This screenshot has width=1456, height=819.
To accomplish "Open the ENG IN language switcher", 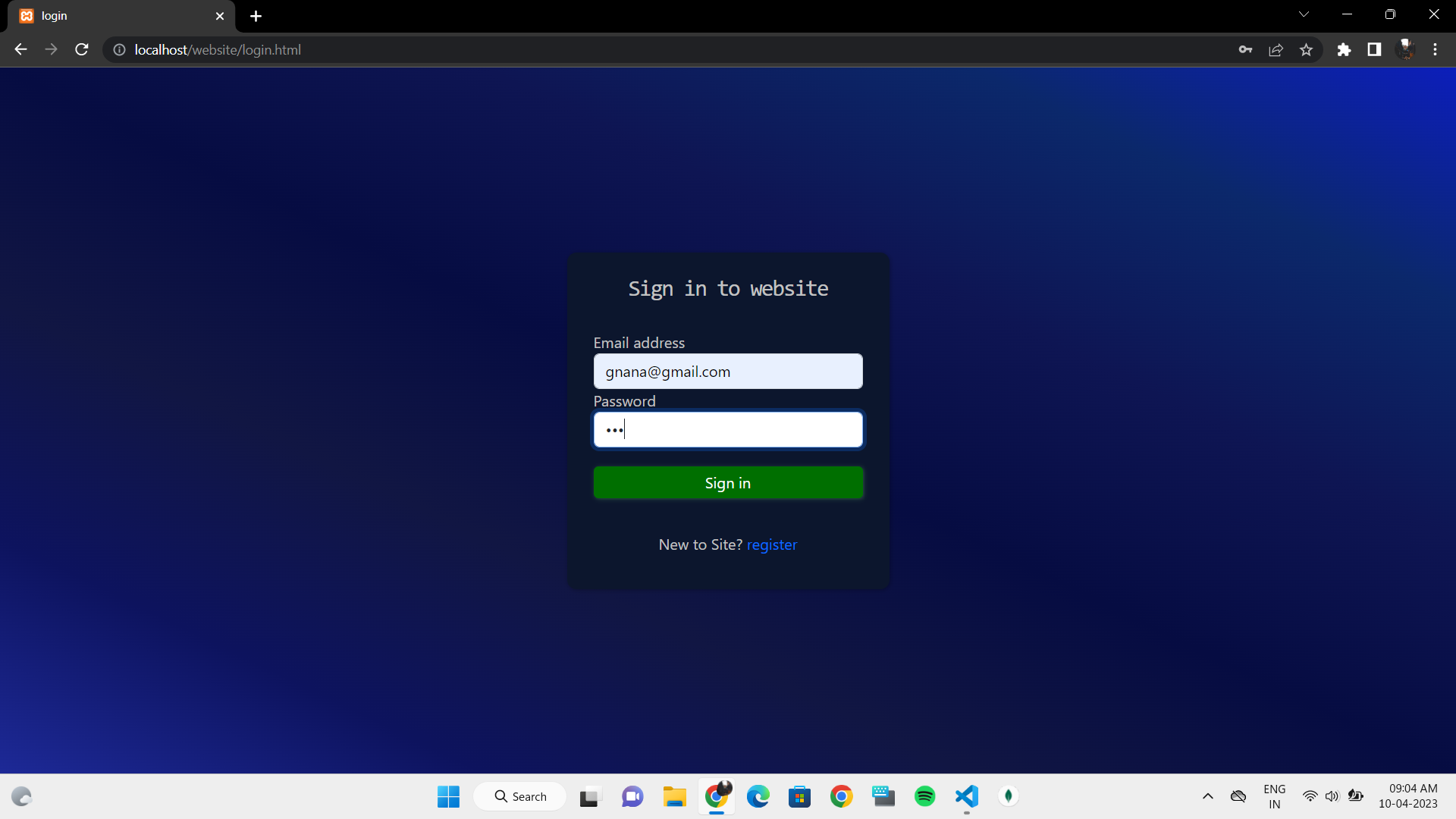I will (x=1275, y=796).
